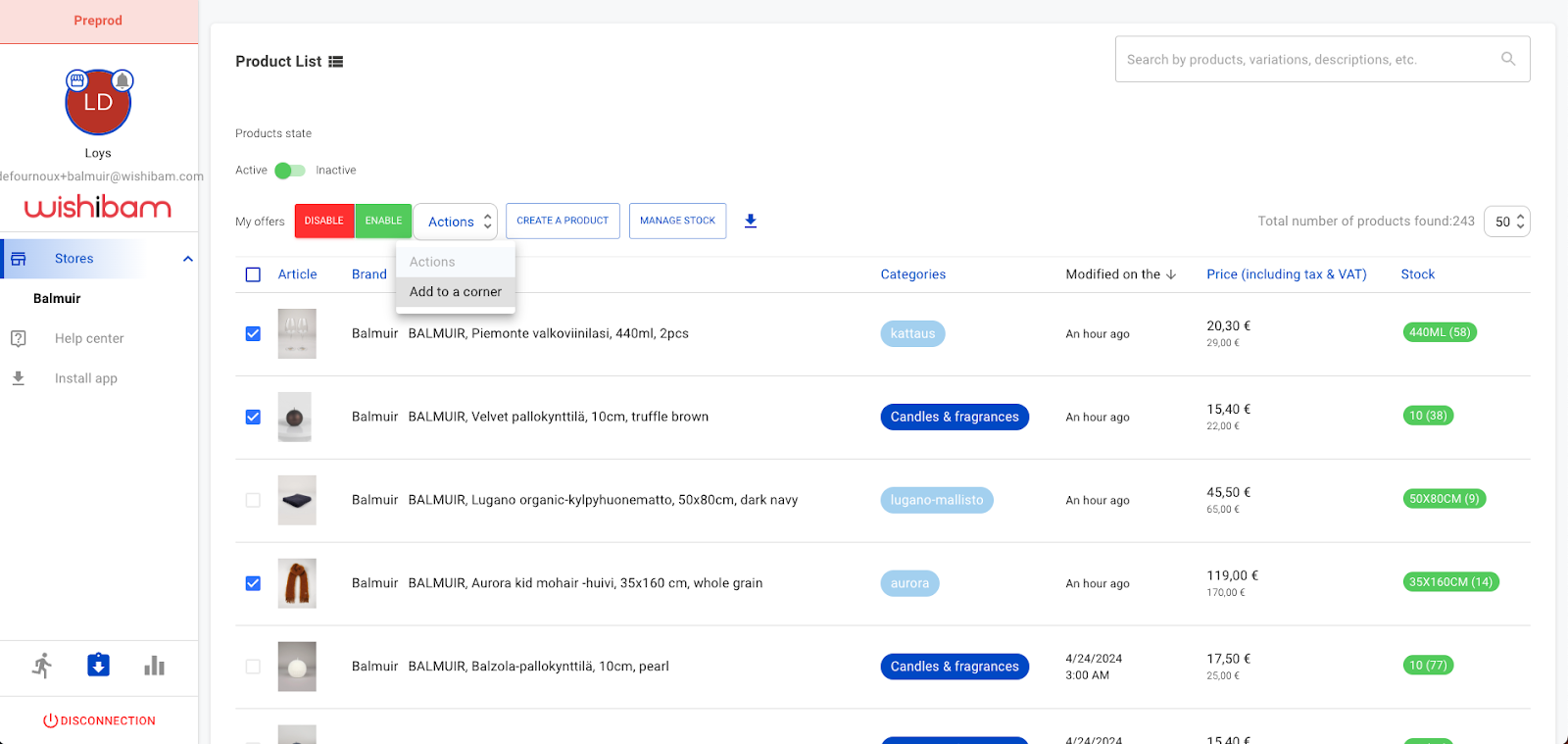Click the Help center question icon

point(19,338)
